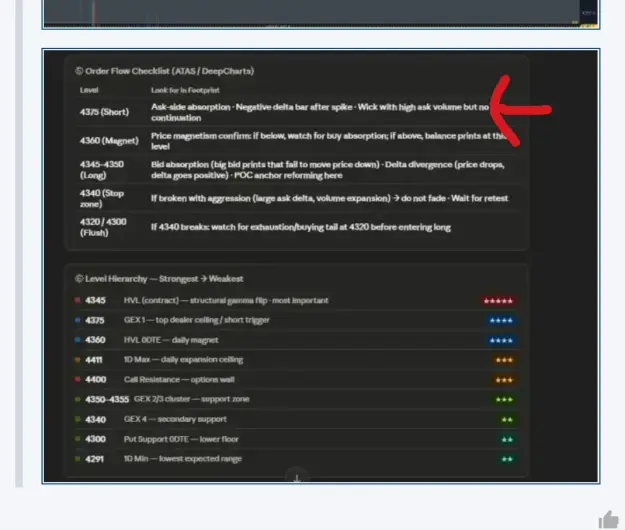Click 'Put Support 0DTE — lower floor' text
The width and height of the screenshot is (625, 530).
pos(181,439)
